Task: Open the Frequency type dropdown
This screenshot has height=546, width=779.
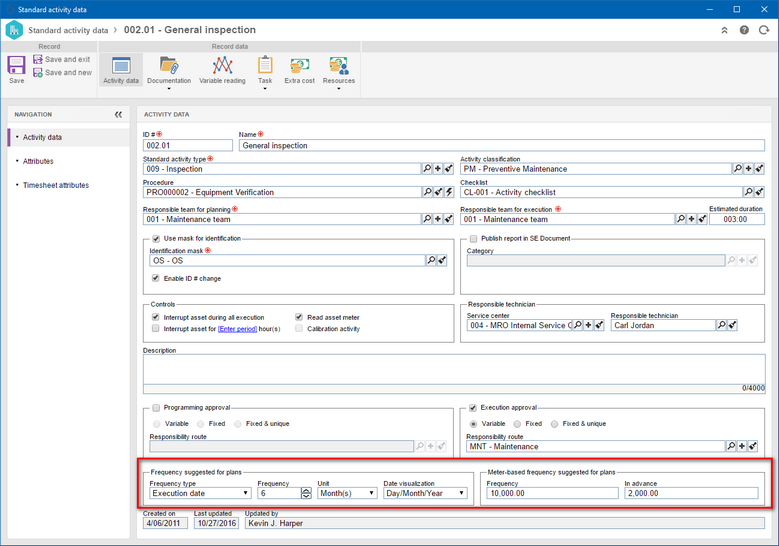Action: coord(200,493)
